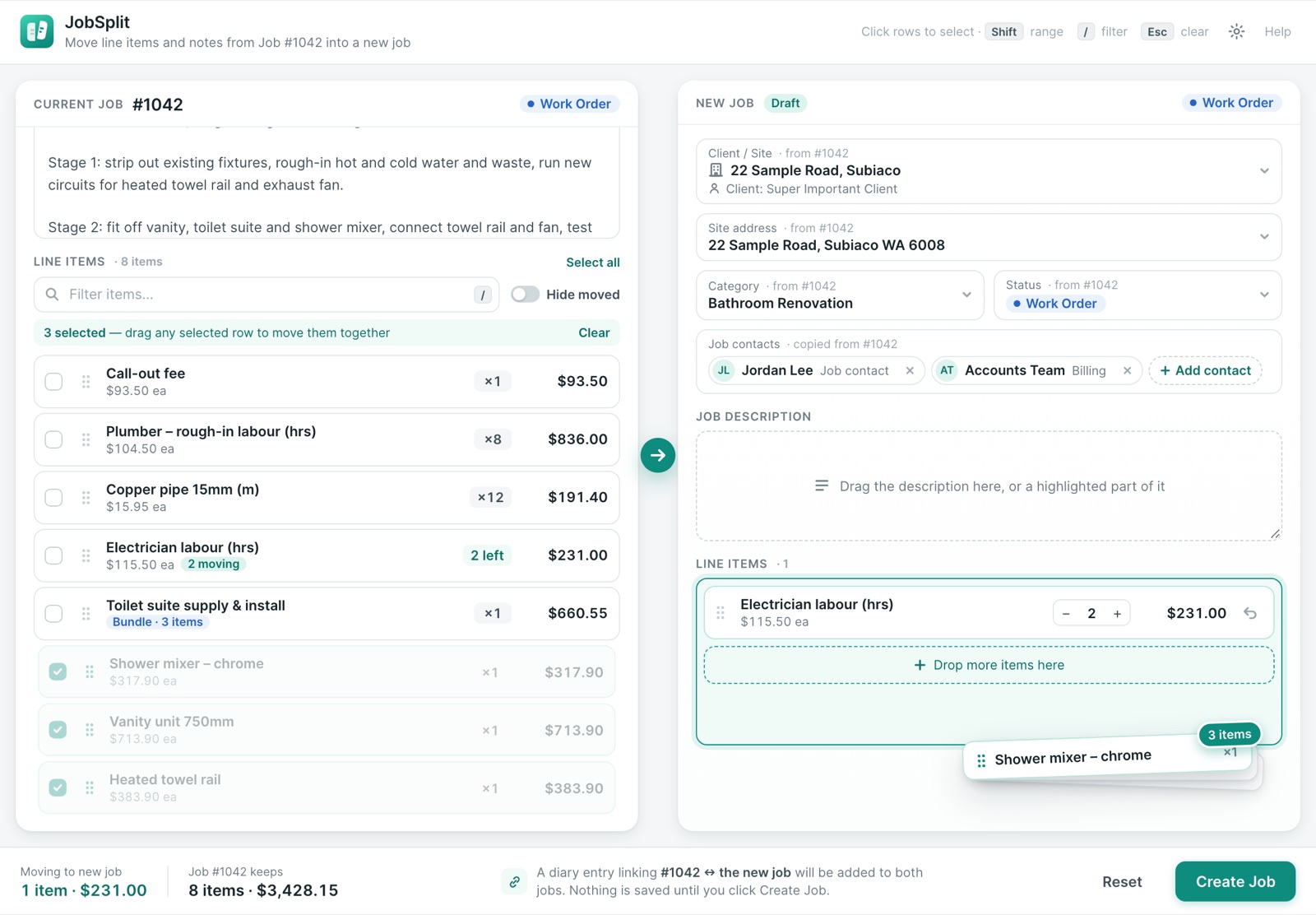Check the Call-out fee checkbox
1316x915 pixels.
pyautogui.click(x=53, y=382)
